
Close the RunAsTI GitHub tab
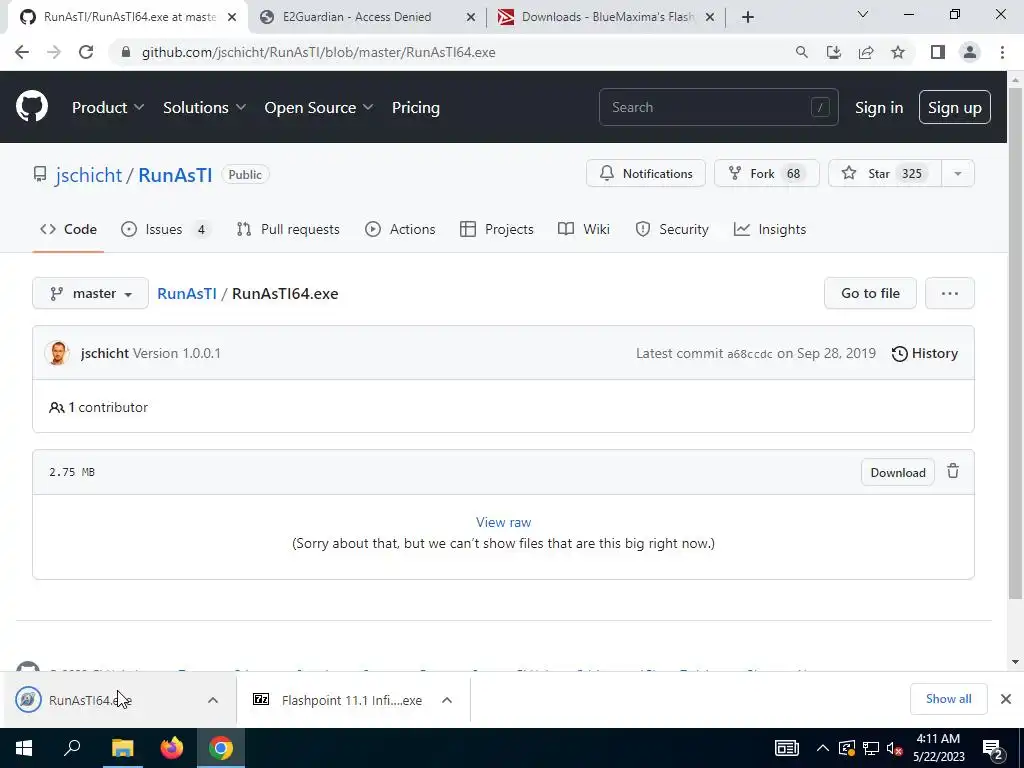pyautogui.click(x=231, y=17)
